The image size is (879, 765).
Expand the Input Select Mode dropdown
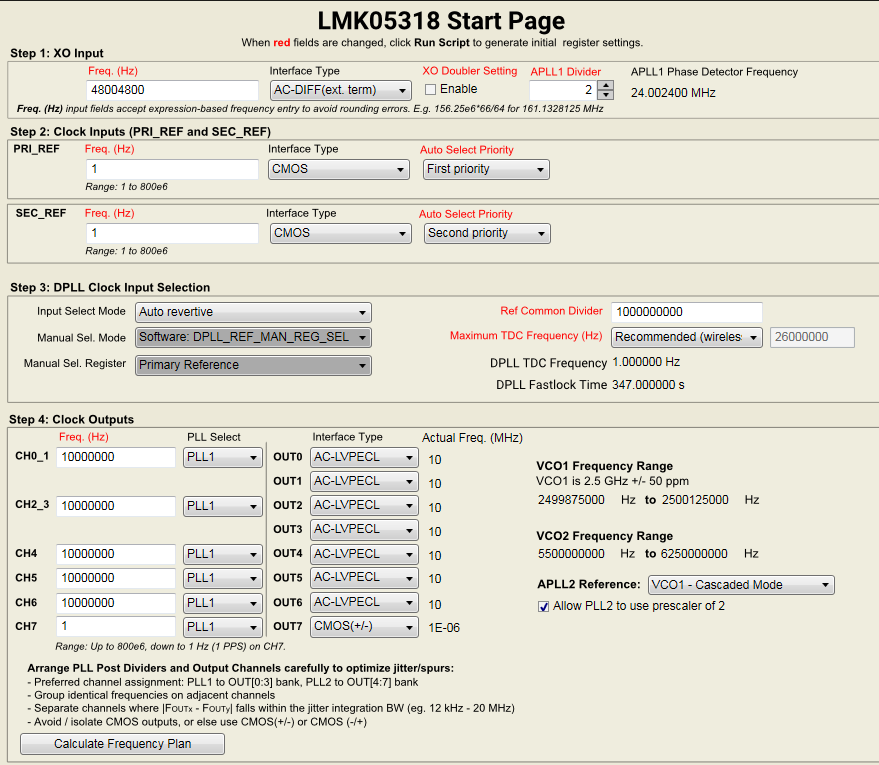click(253, 312)
